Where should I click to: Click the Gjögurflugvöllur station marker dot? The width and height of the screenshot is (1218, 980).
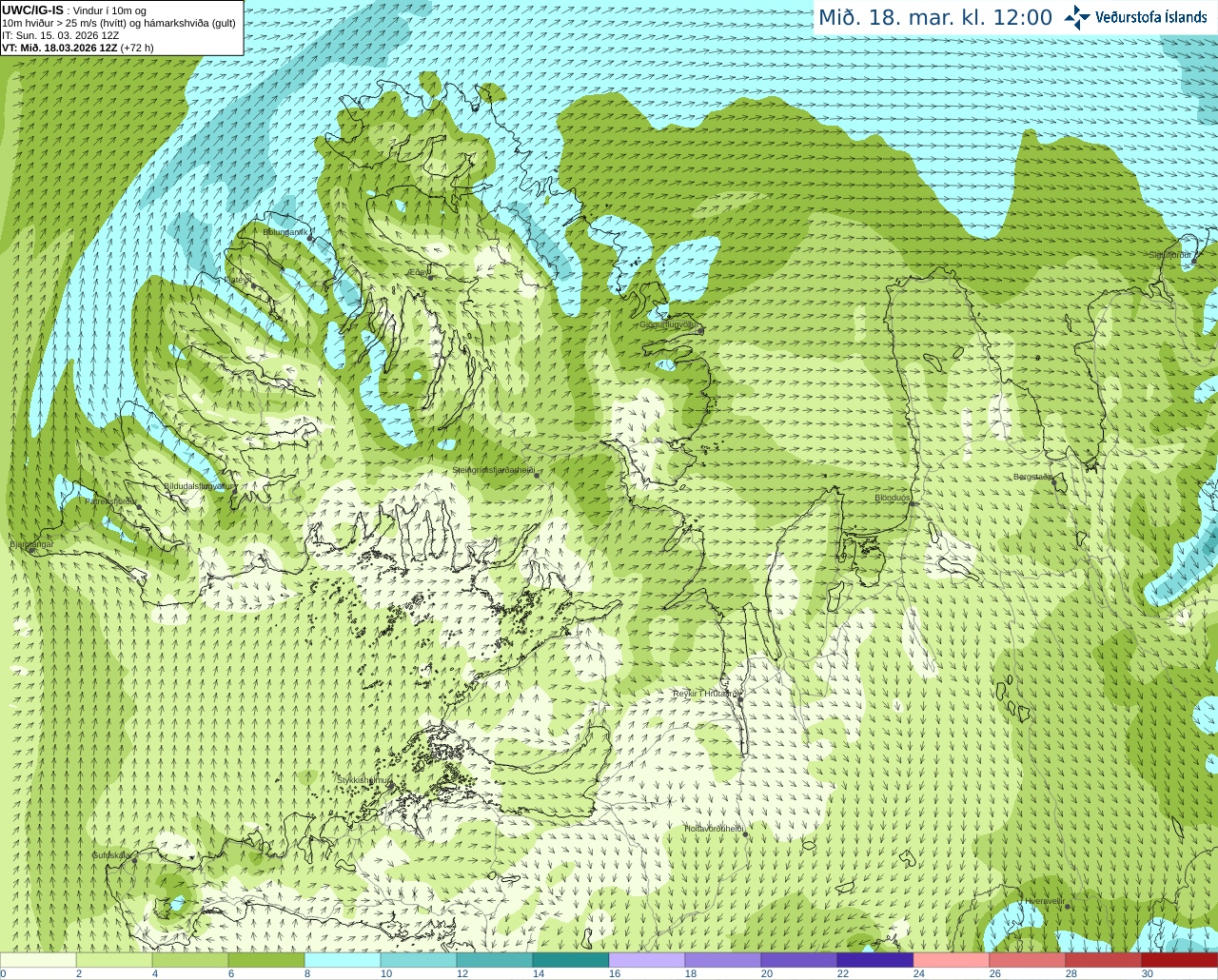point(699,330)
